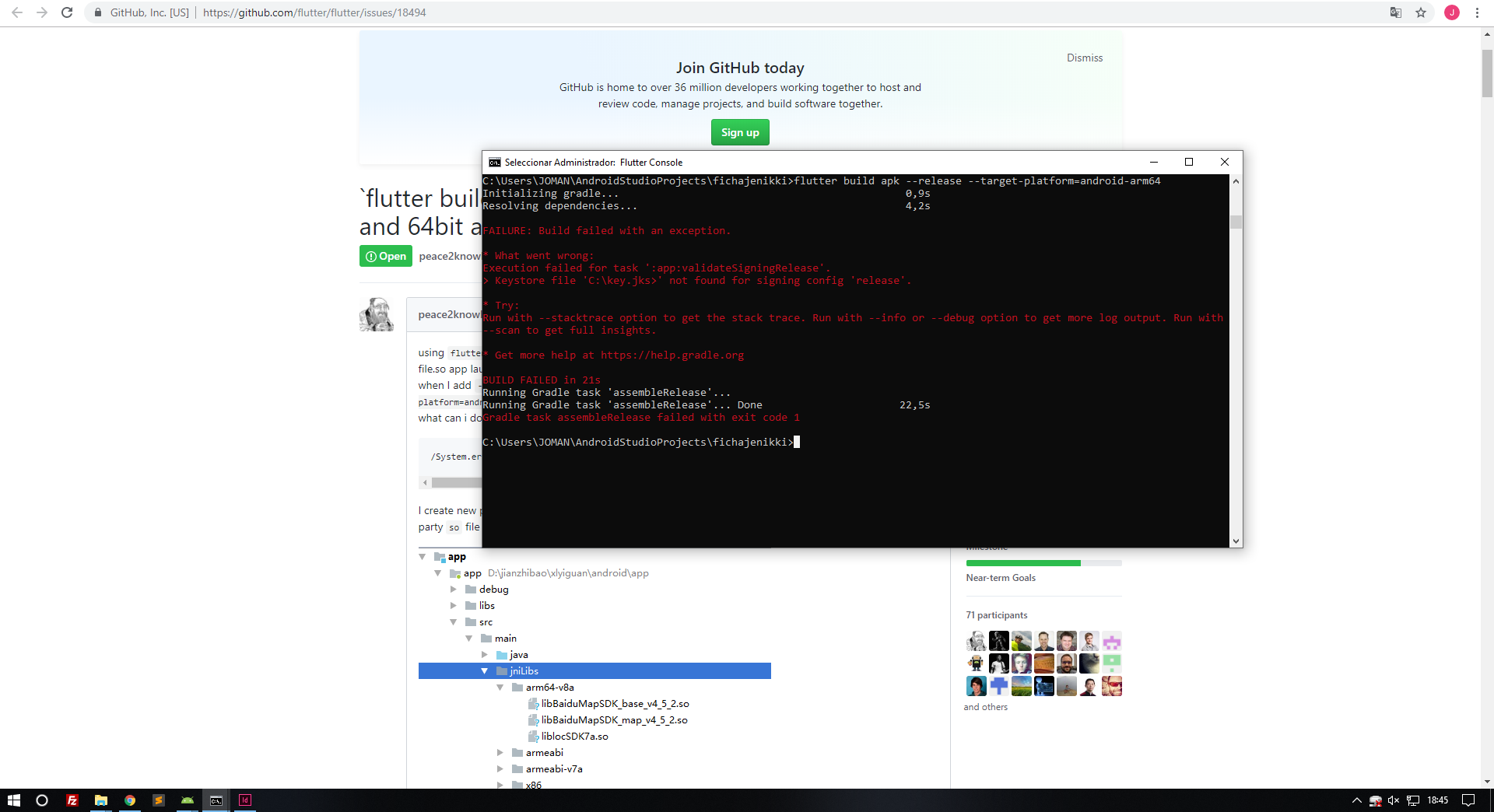Collapse the top-level app tree node

pyautogui.click(x=423, y=557)
